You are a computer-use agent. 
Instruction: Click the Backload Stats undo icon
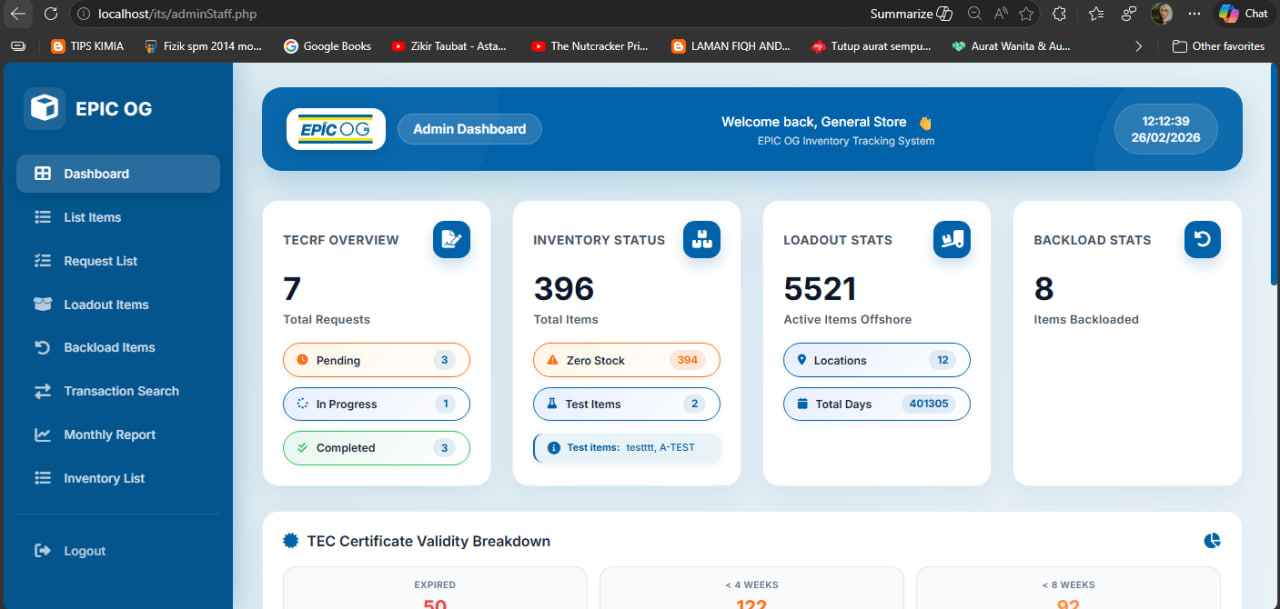point(1202,239)
